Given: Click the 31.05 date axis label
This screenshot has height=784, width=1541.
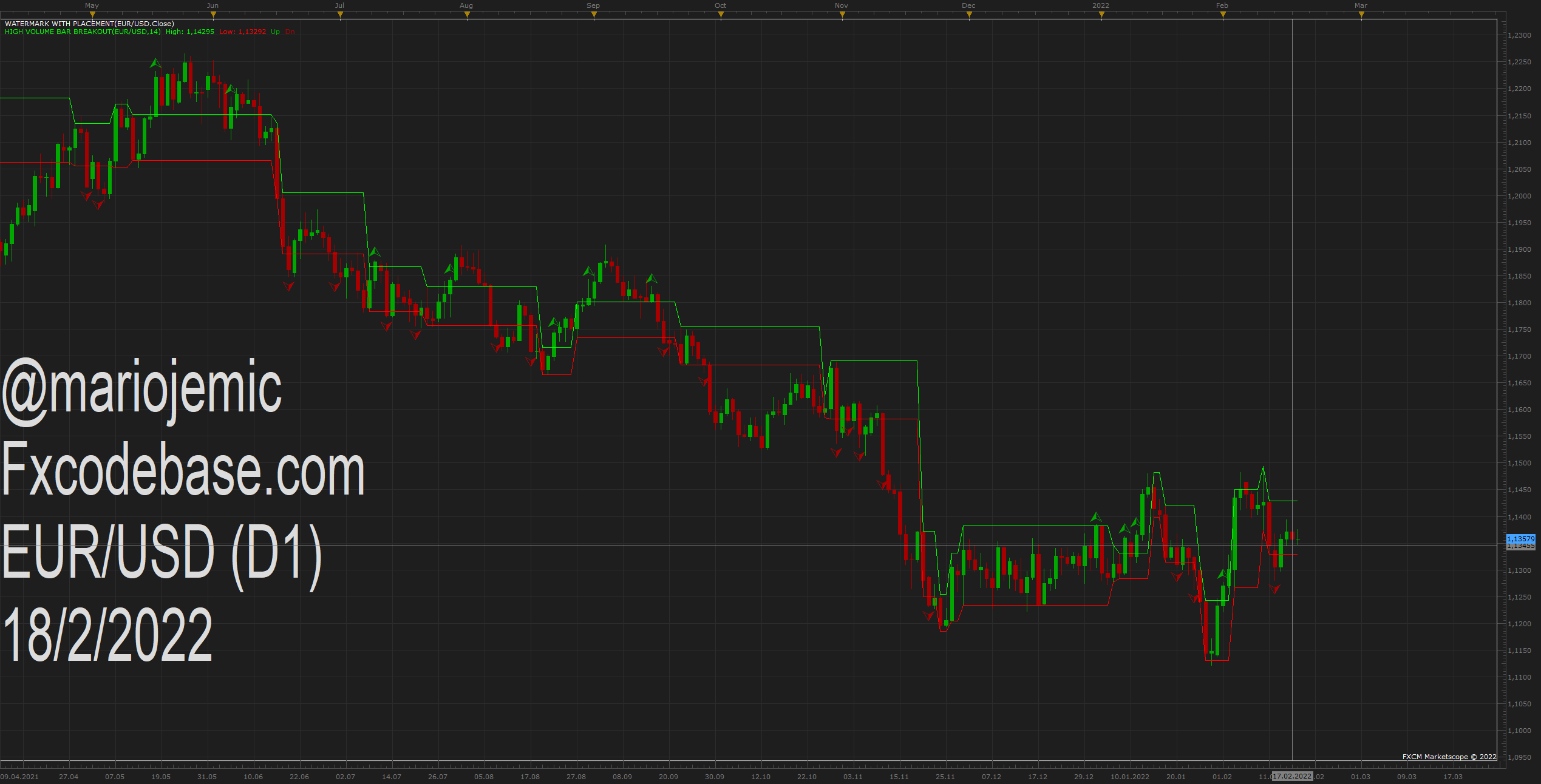Looking at the screenshot, I should tap(207, 777).
